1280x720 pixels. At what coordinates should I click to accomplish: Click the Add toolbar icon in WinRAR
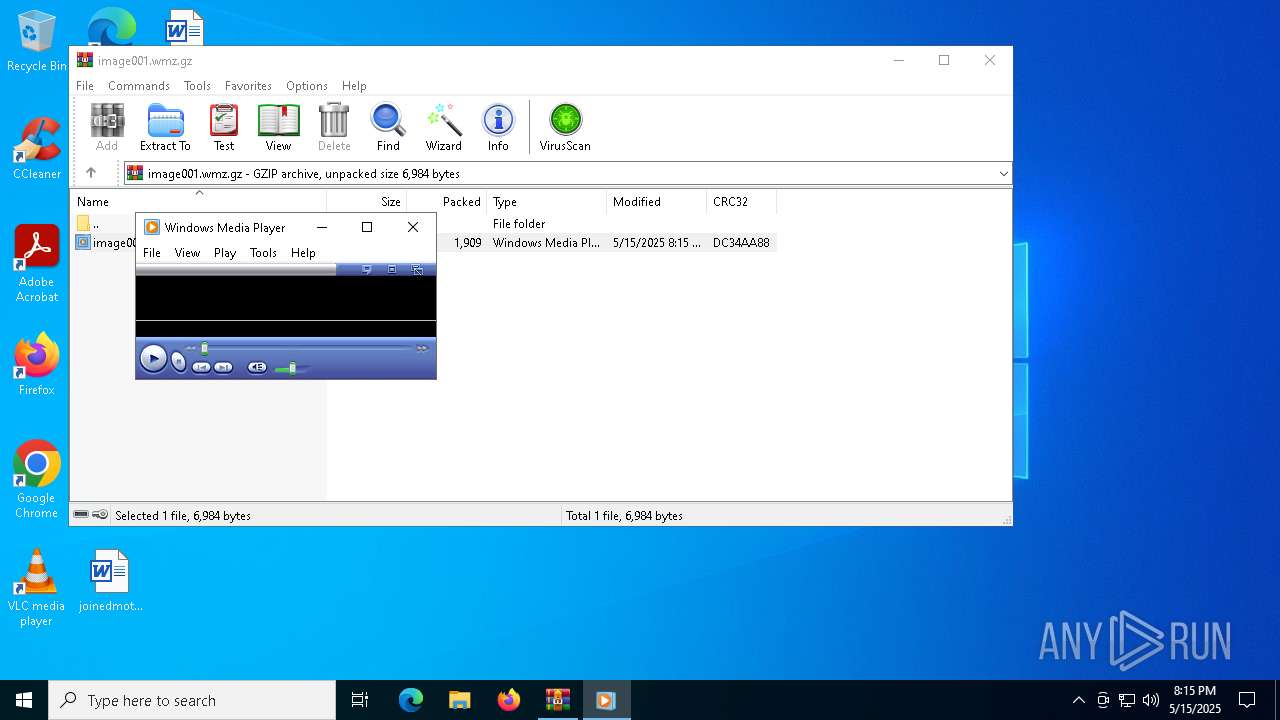tap(107, 127)
